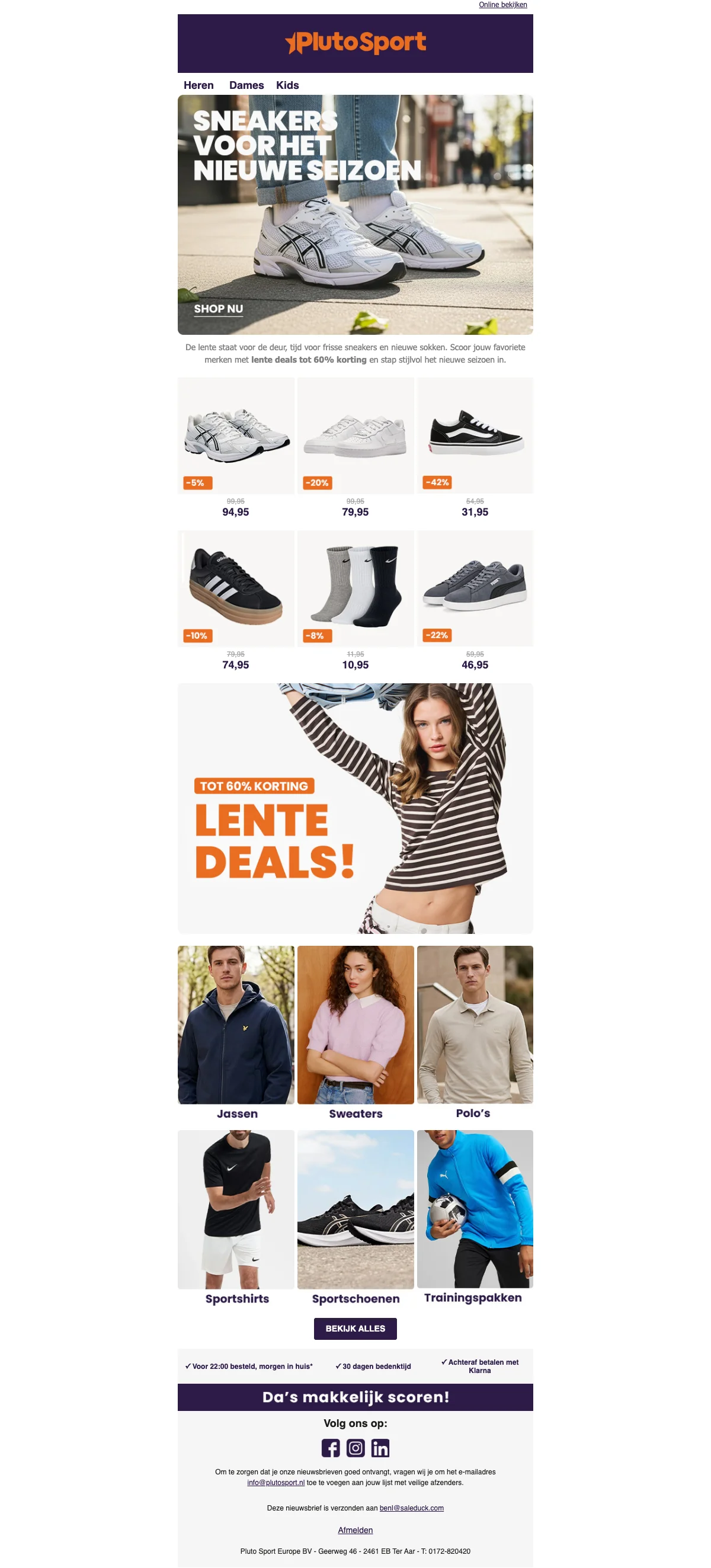Screen dimensions: 711x1568
Task: Open the info@plutosport.nl email link
Action: [x=276, y=1482]
